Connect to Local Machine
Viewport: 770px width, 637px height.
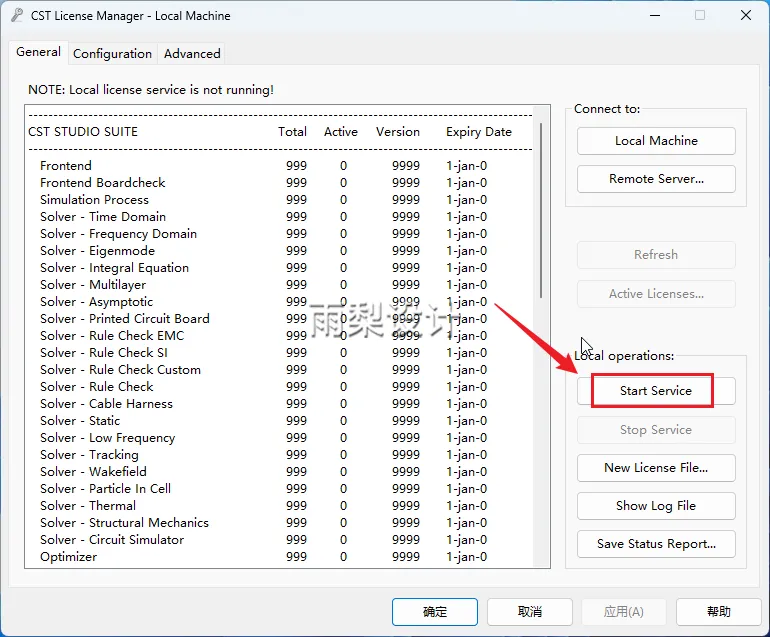pos(656,141)
